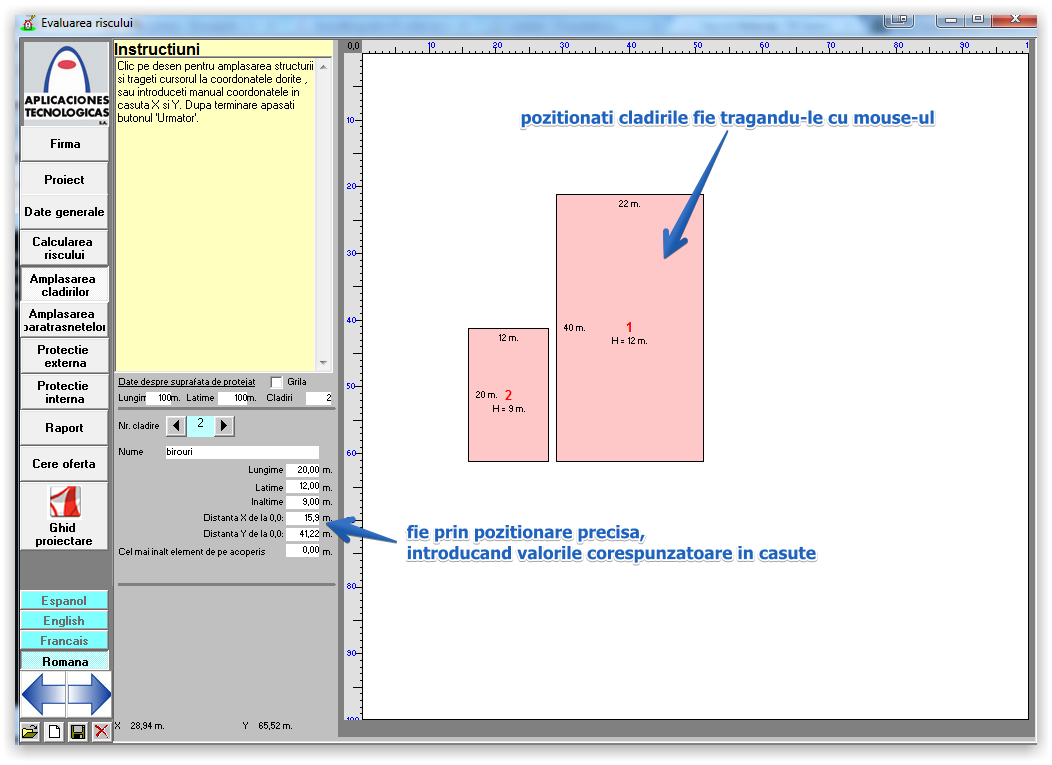This screenshot has height=765, width=1052.
Task: Advance with the right blue arrow
Action: tap(89, 694)
